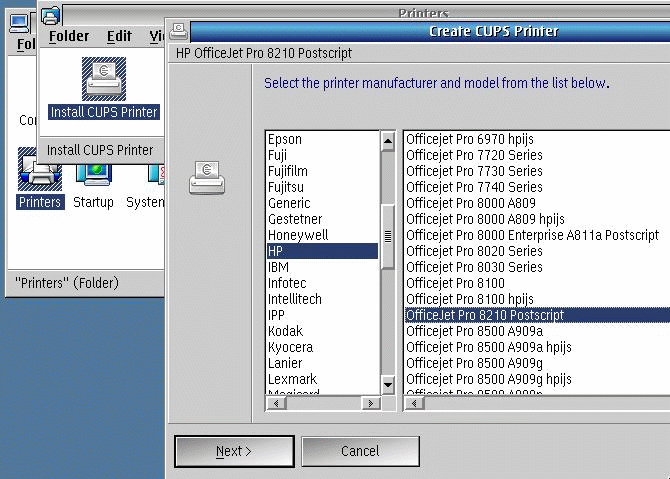Click manufacturer list vertical scrollbar thumb
Image resolution: width=670 pixels, height=479 pixels.
pos(388,237)
